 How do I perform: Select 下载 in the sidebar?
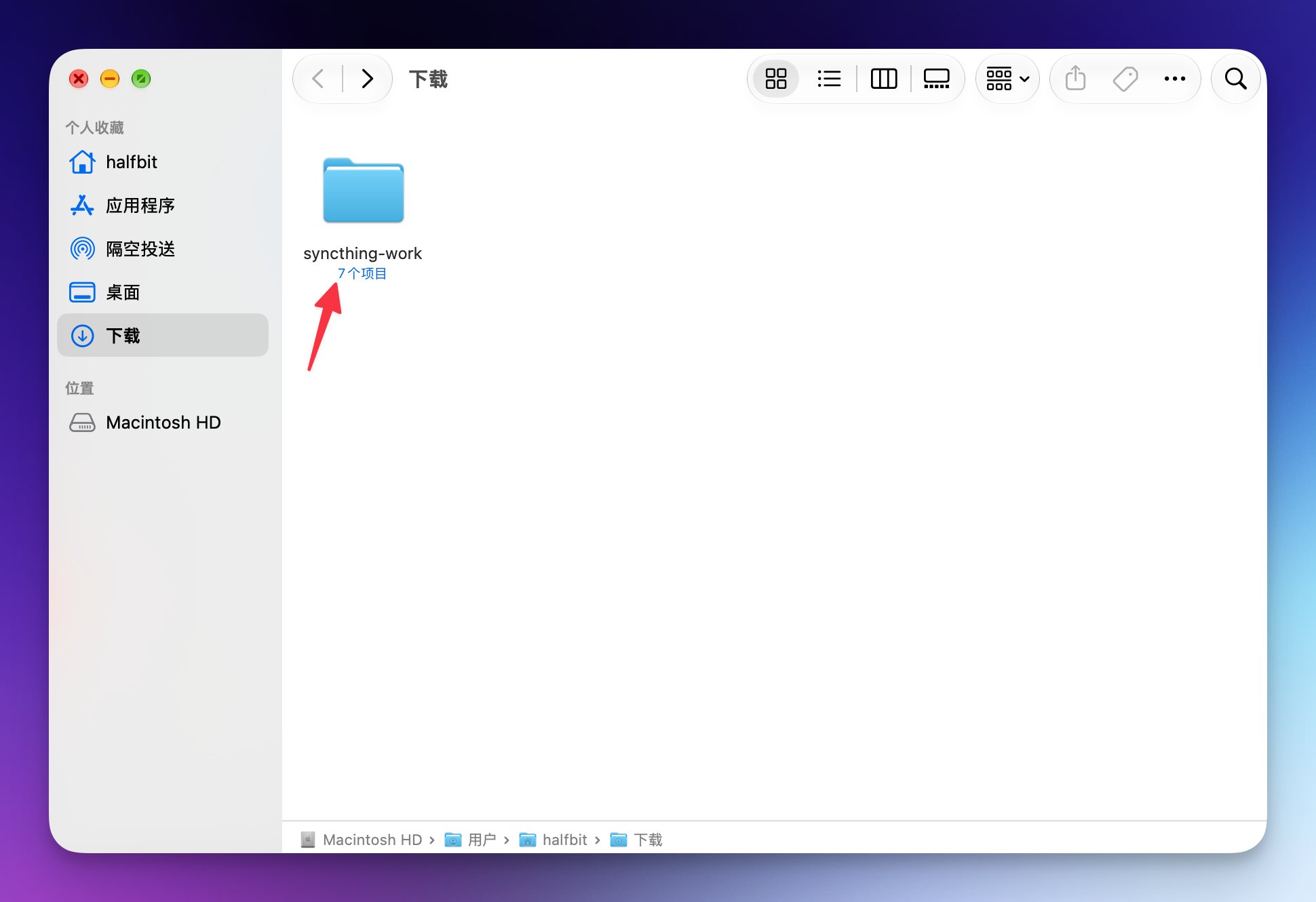[x=163, y=336]
